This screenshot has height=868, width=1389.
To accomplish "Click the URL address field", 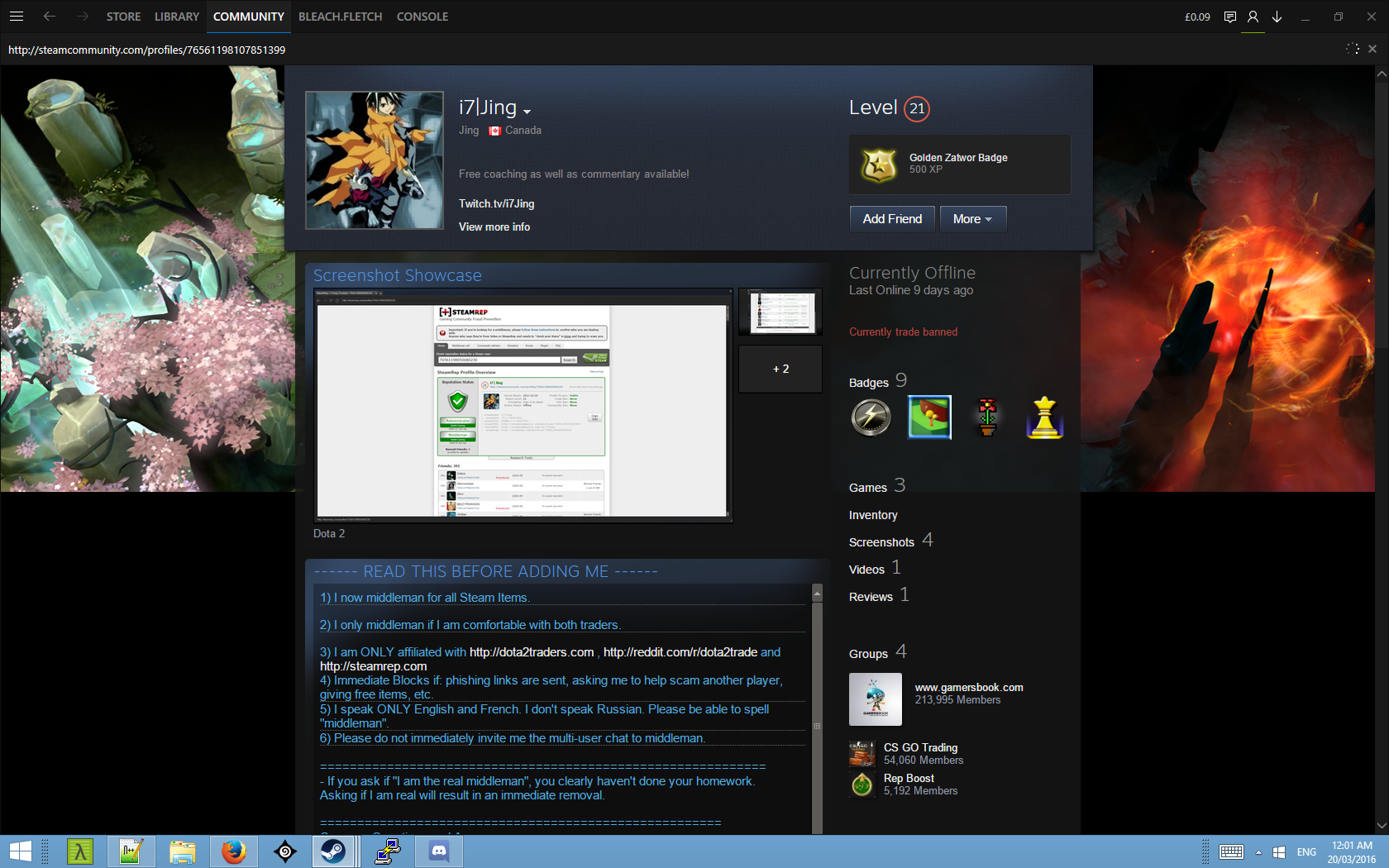I will (331, 50).
